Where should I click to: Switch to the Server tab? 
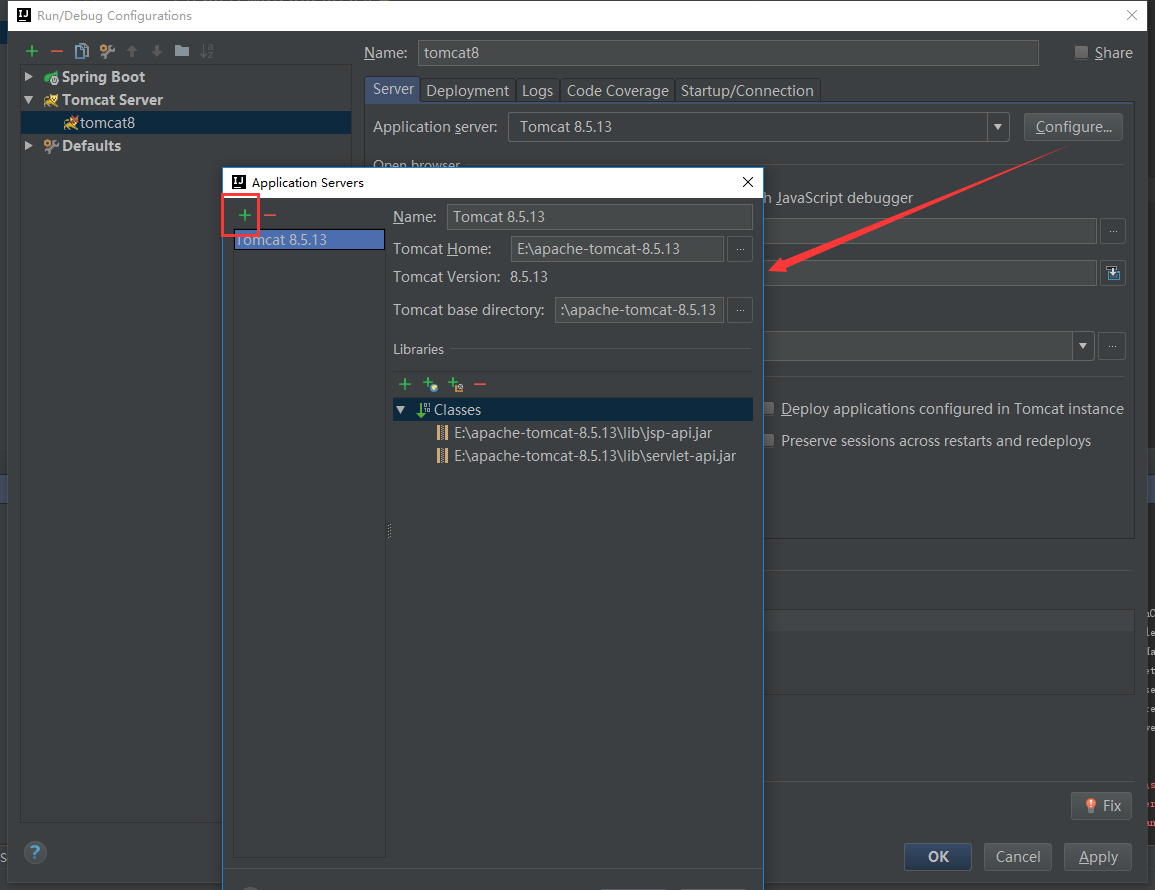pyautogui.click(x=393, y=89)
